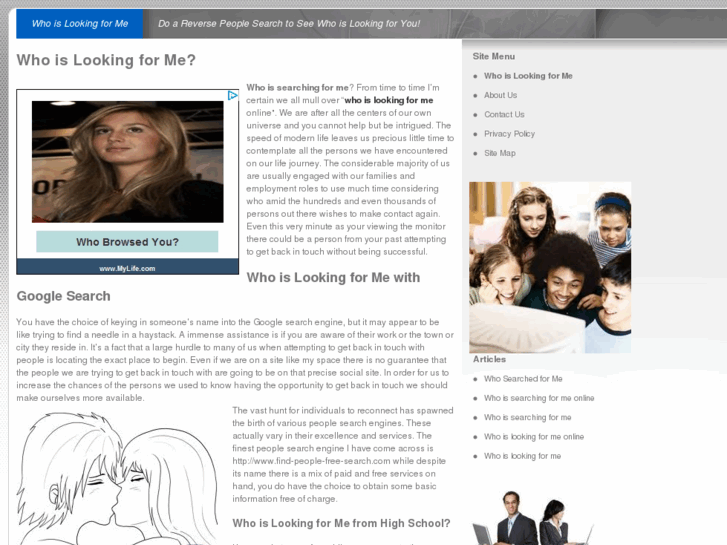This screenshot has width=727, height=545.
Task: Click the AdChoices icon on the ad
Action: [233, 96]
